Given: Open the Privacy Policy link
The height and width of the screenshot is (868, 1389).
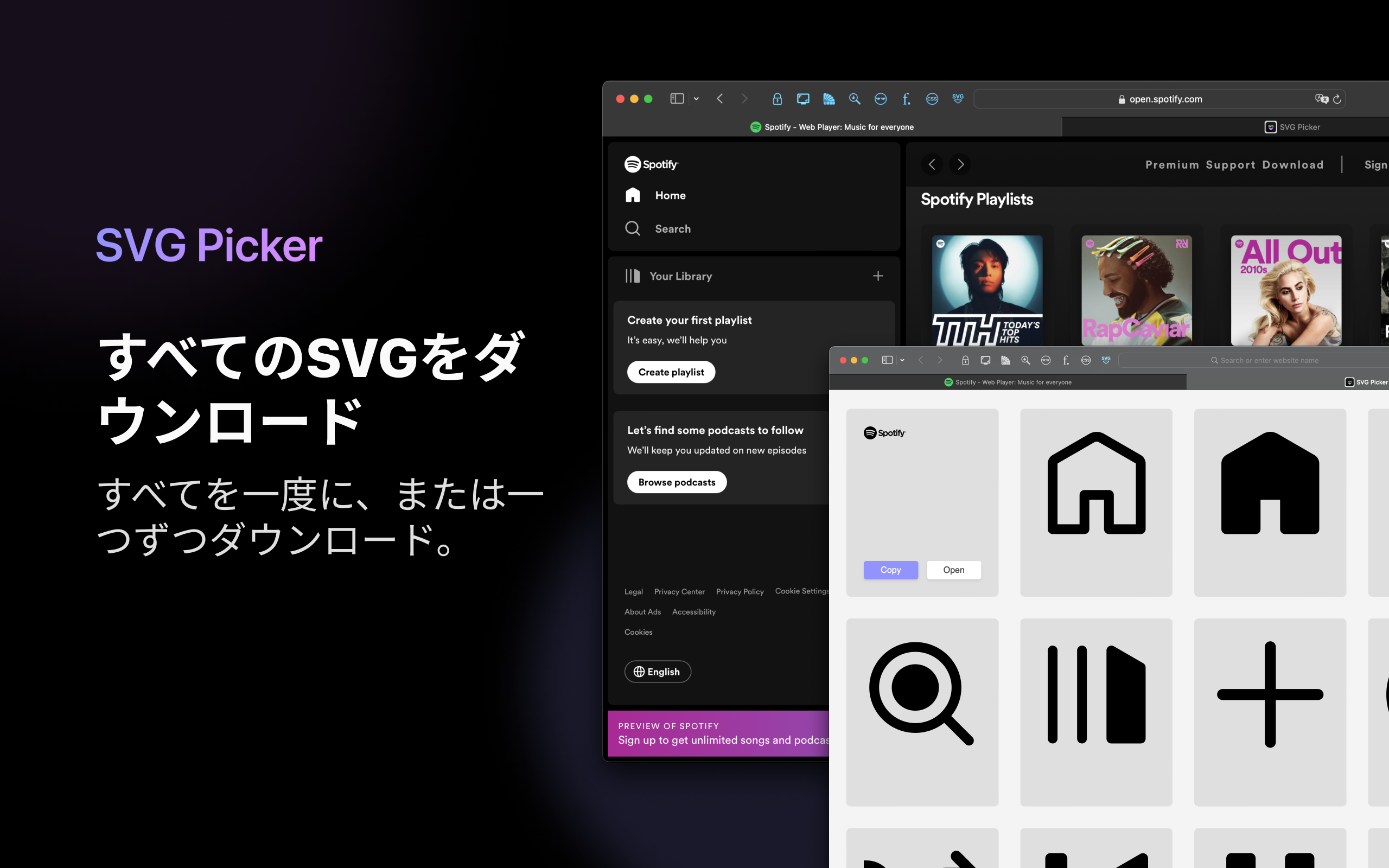Looking at the screenshot, I should [740, 591].
